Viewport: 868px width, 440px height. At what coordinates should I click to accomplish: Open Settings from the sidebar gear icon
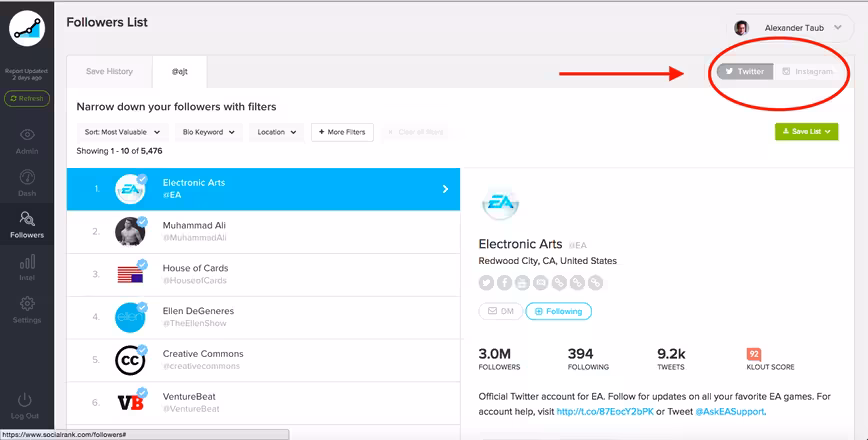[x=27, y=310]
